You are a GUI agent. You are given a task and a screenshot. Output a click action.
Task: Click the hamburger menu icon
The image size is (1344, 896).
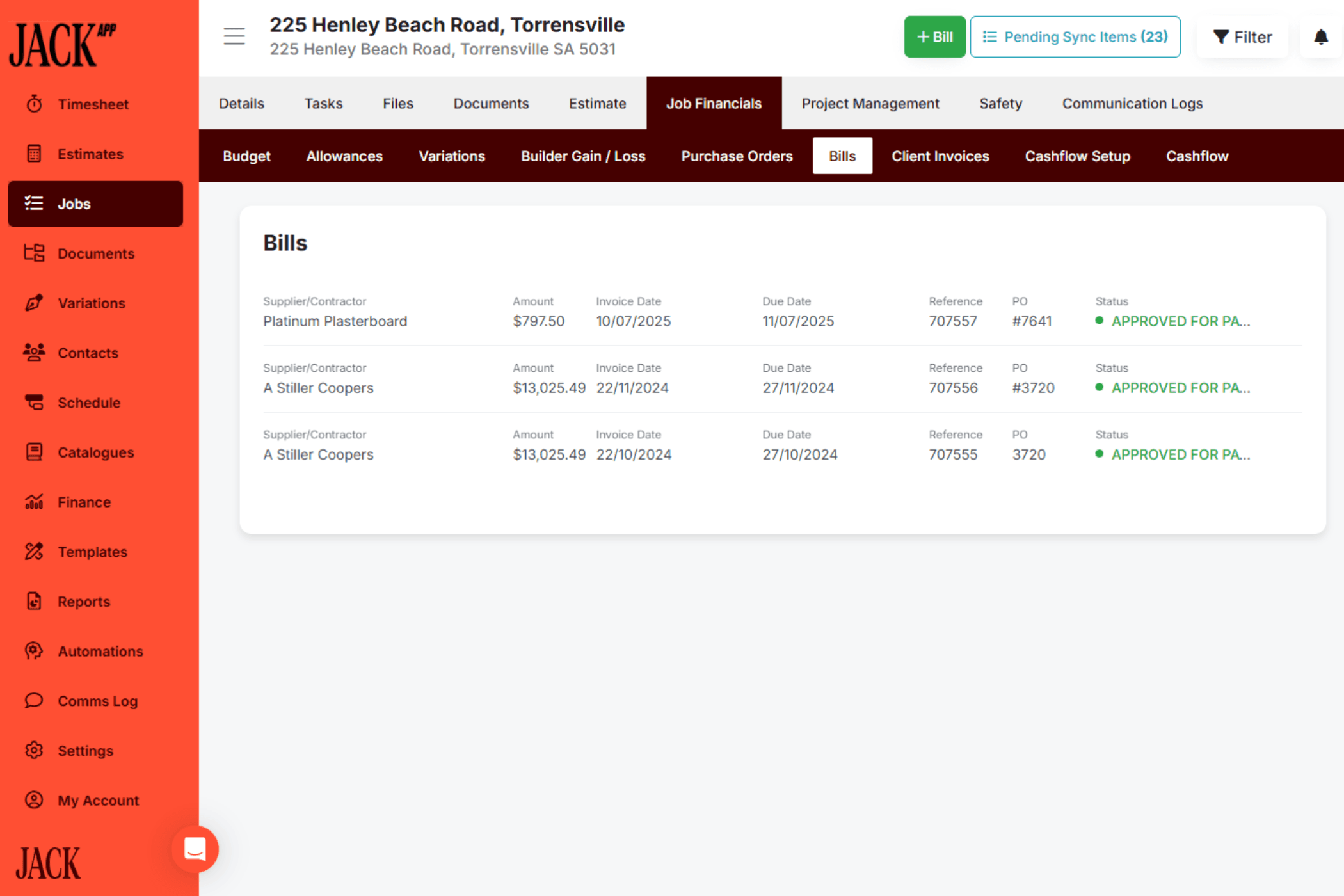[x=234, y=36]
